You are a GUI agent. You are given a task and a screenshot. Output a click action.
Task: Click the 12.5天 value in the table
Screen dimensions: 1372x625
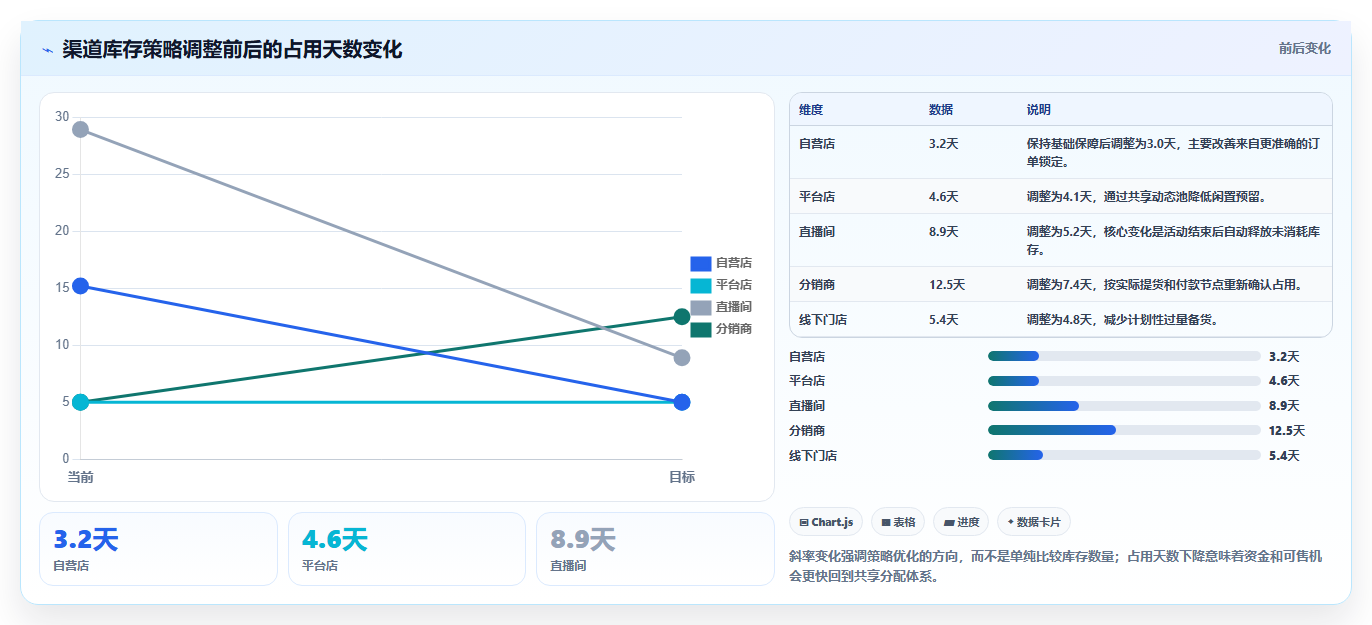pos(947,285)
